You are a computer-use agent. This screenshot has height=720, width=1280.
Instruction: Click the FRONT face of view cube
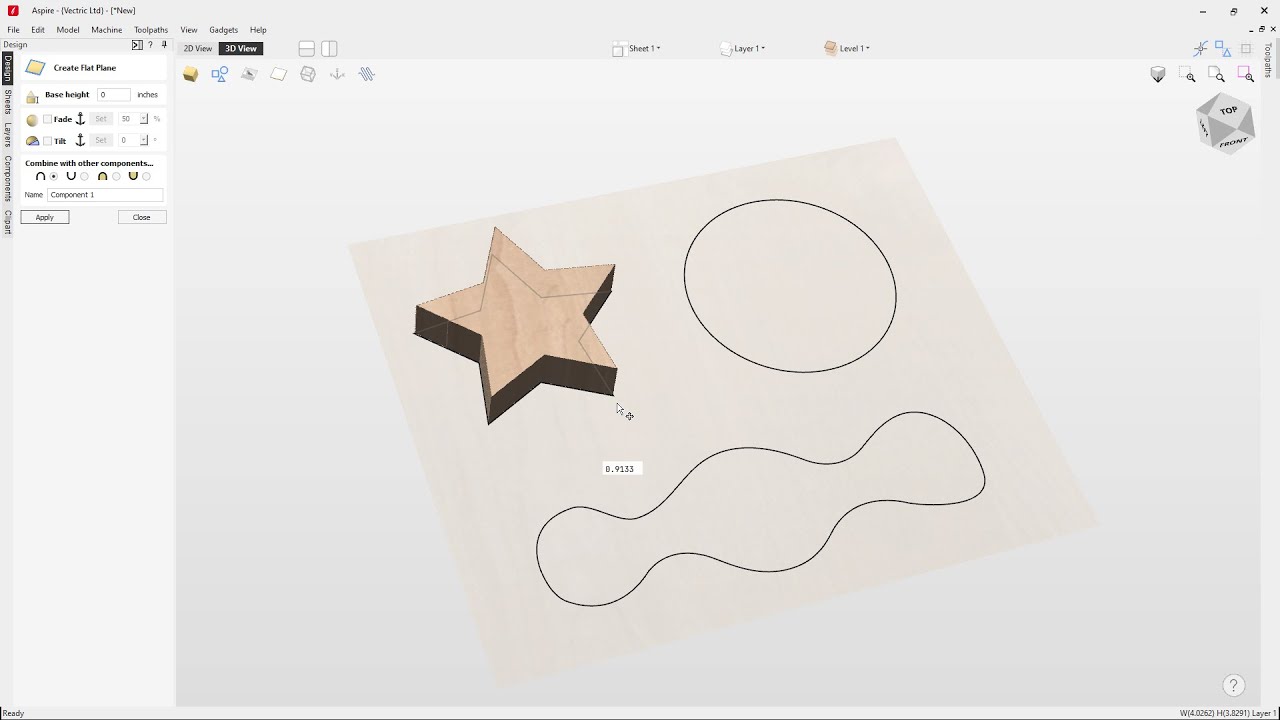click(1233, 143)
